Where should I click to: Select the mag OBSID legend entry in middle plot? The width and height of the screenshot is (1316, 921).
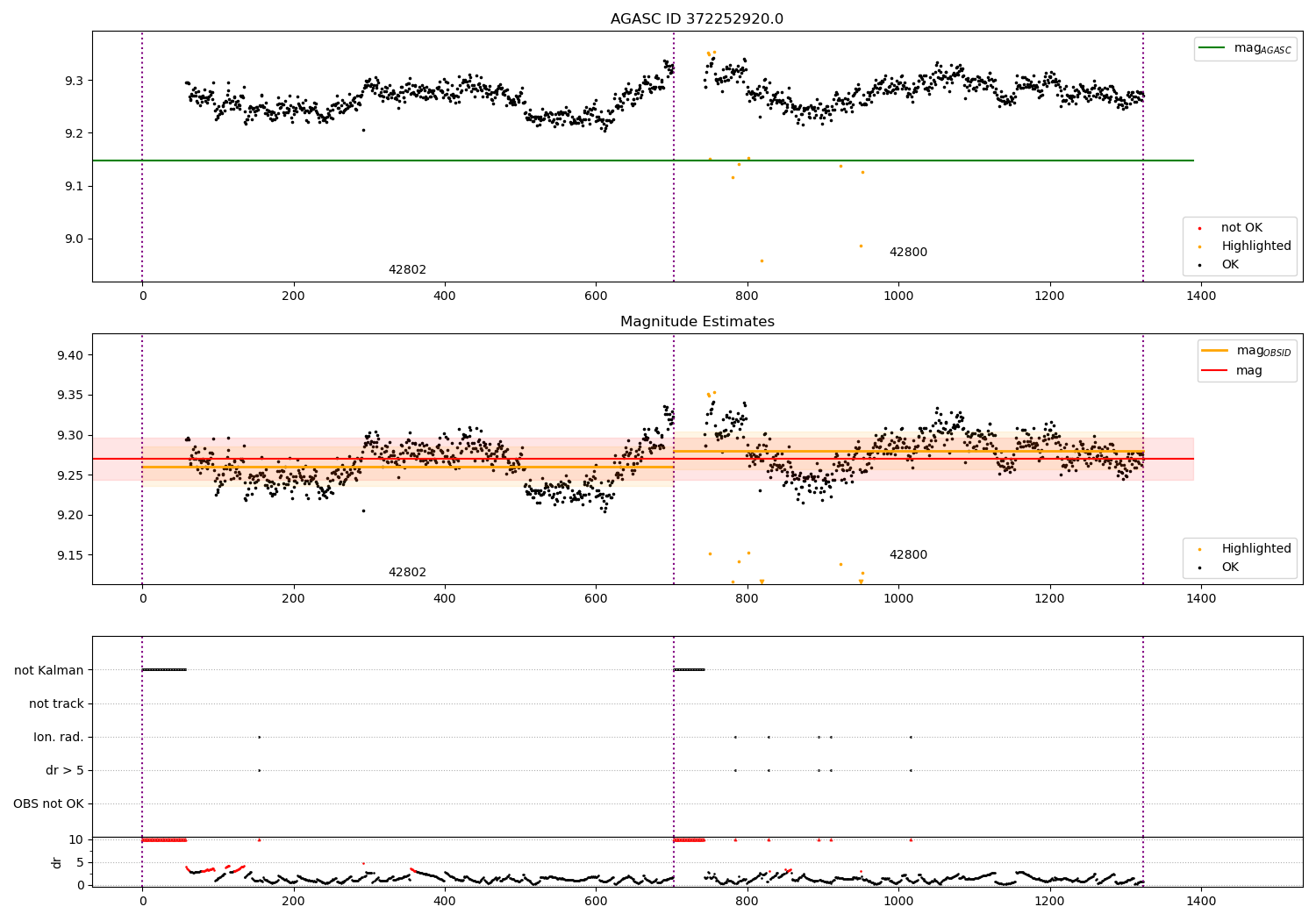tap(1247, 351)
